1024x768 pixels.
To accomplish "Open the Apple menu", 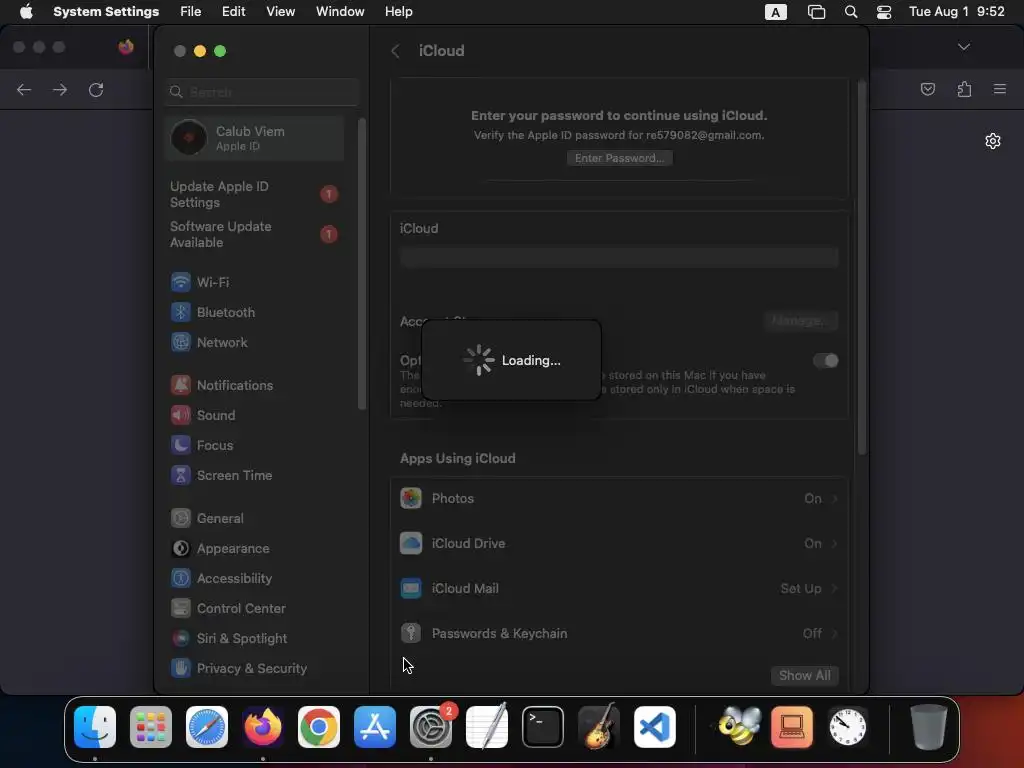I will pyautogui.click(x=26, y=12).
